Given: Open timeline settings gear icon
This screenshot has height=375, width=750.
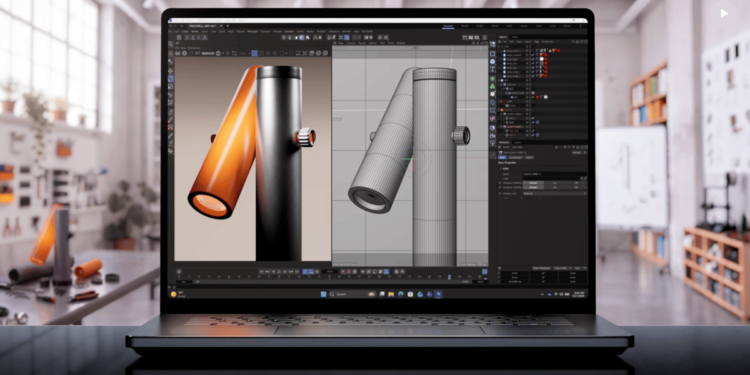Looking at the screenshot, I should [179, 272].
